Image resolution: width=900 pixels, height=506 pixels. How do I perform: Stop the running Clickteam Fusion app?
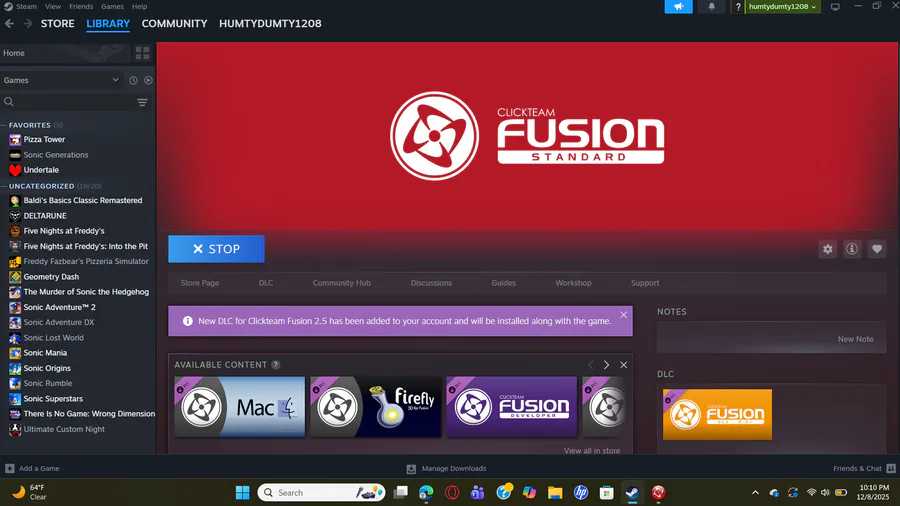(216, 249)
